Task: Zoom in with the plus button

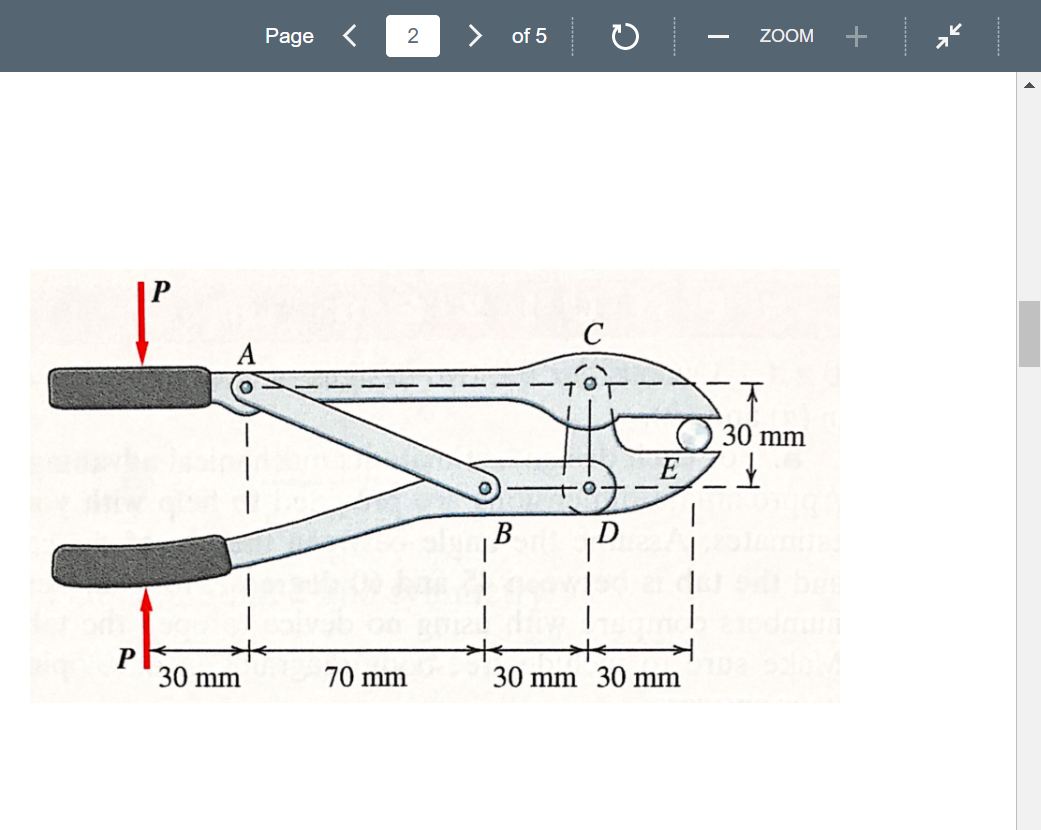Action: coord(856,37)
